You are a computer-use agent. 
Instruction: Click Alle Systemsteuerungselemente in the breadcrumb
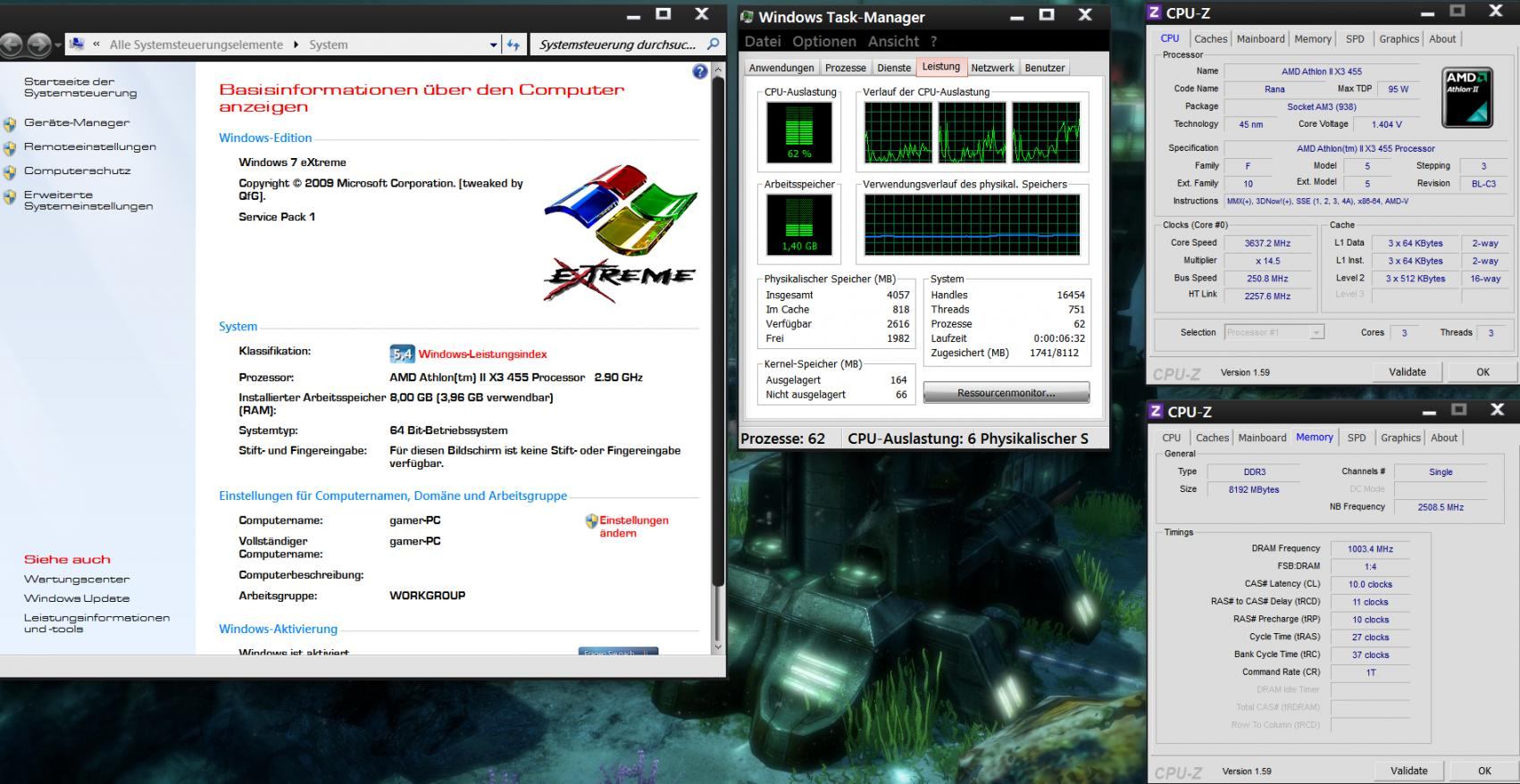196,45
